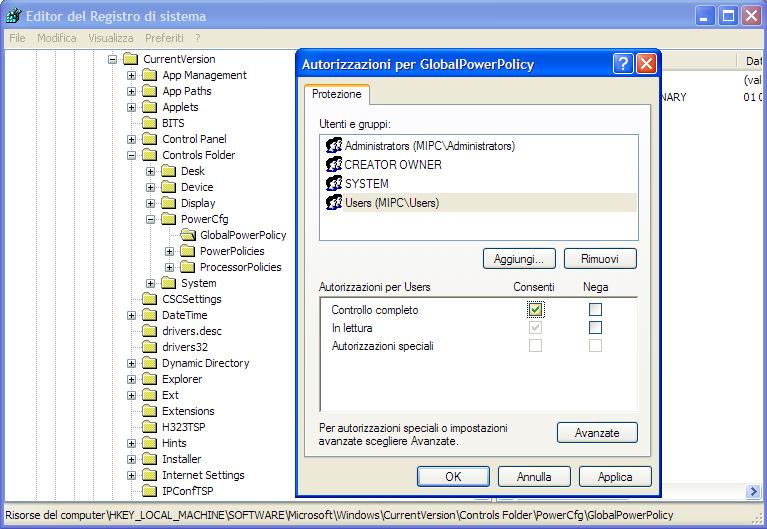
Task: Click the drivers32 folder icon
Action: coord(150,347)
